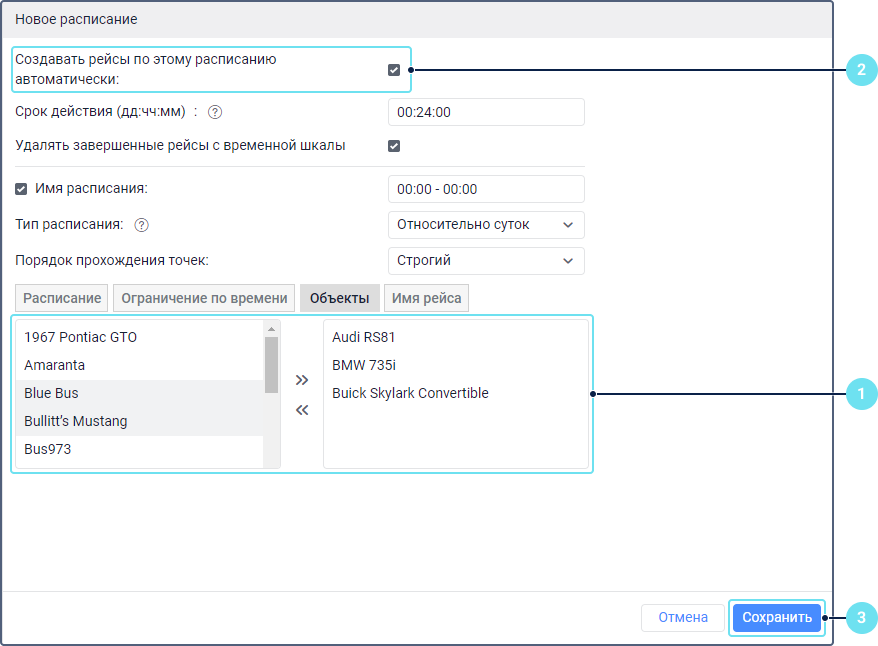Viewport: 878px width, 646px height.
Task: Click help icon next to Тип расписания
Action: click(141, 225)
